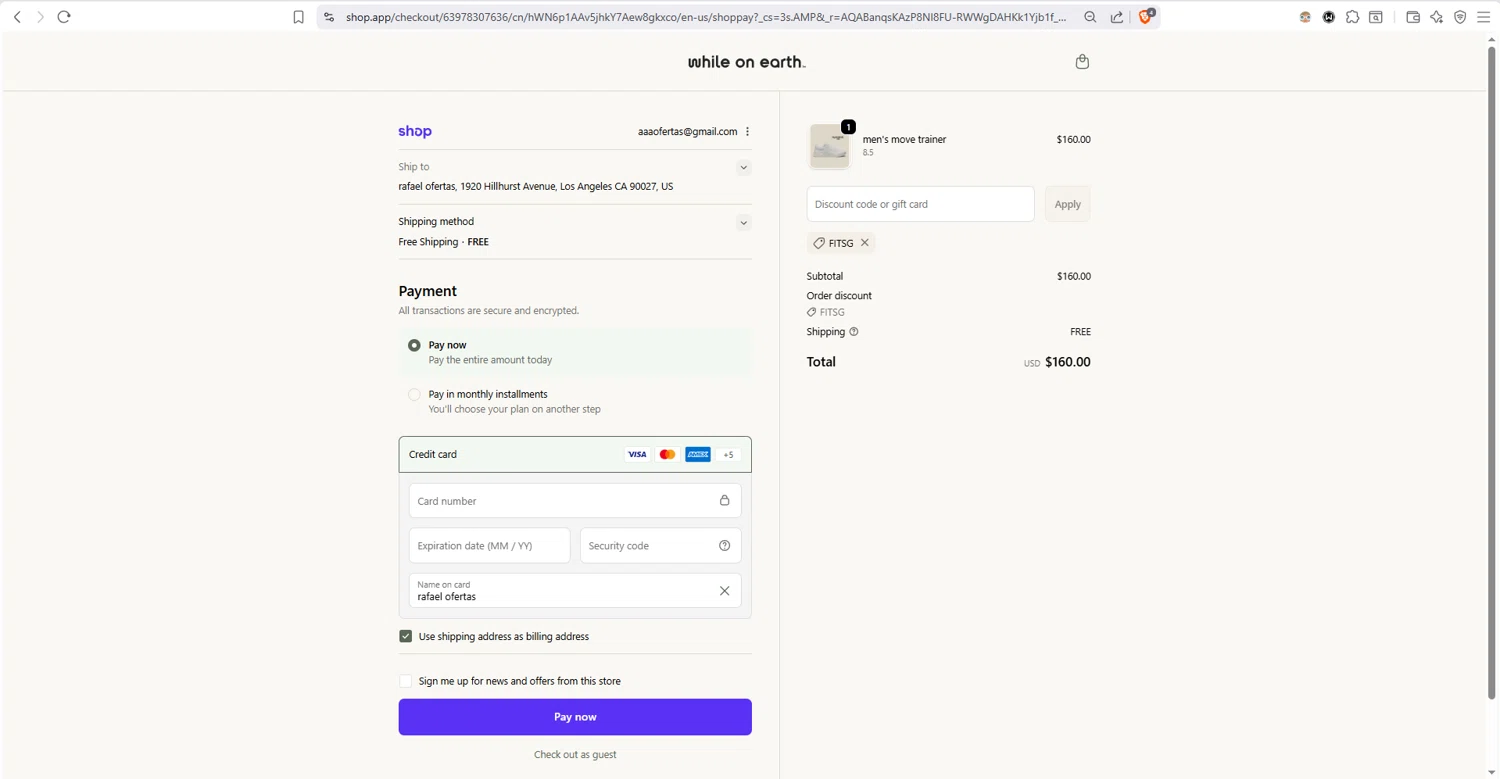Screen dimensions: 1500x779
Task: Open site settings icon in address bar
Action: click(x=329, y=17)
